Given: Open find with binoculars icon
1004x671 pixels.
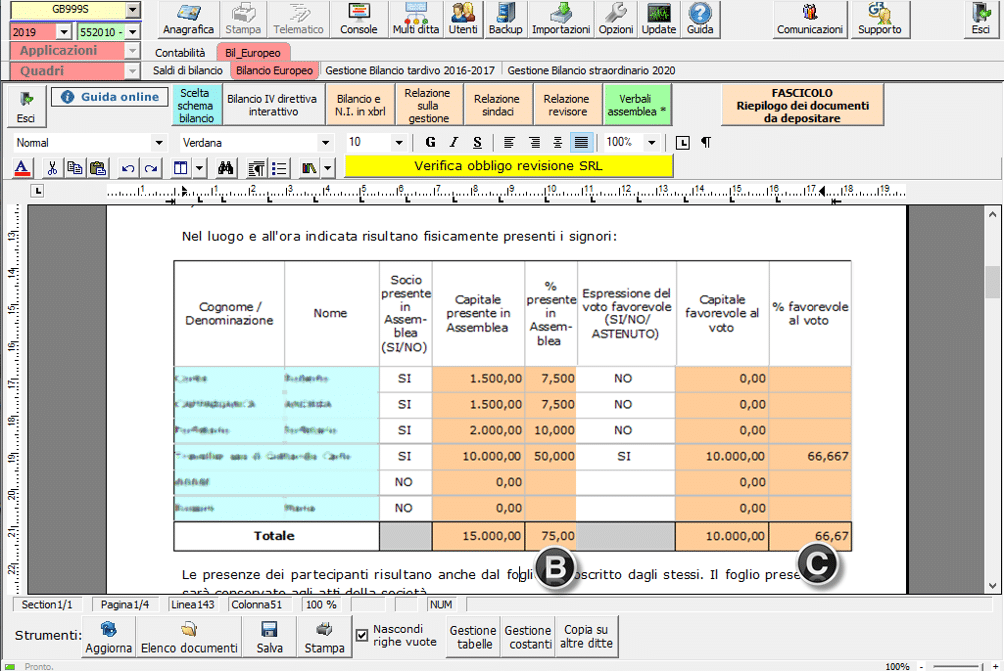Looking at the screenshot, I should 225,168.
